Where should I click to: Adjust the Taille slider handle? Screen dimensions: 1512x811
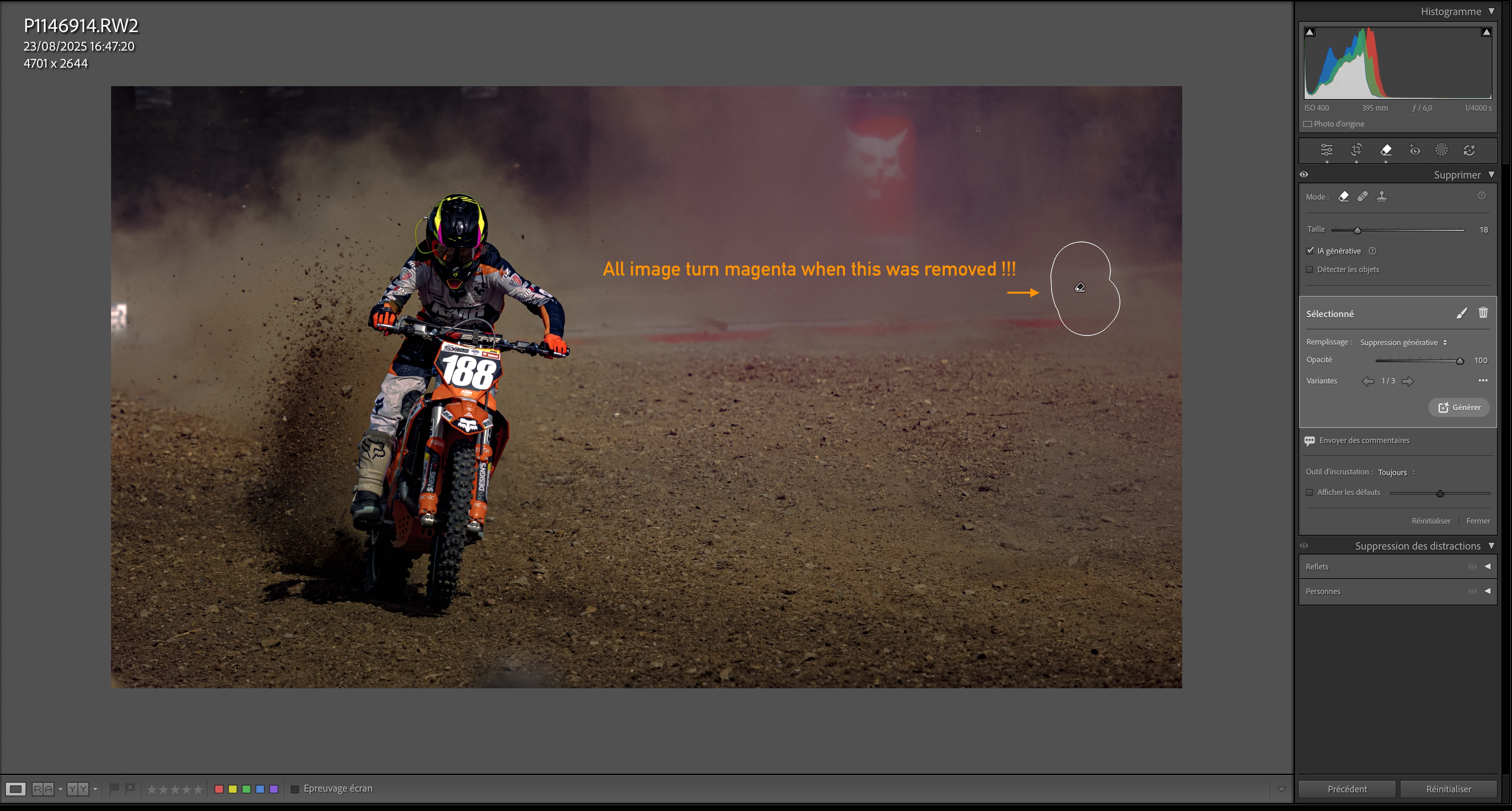click(1357, 230)
